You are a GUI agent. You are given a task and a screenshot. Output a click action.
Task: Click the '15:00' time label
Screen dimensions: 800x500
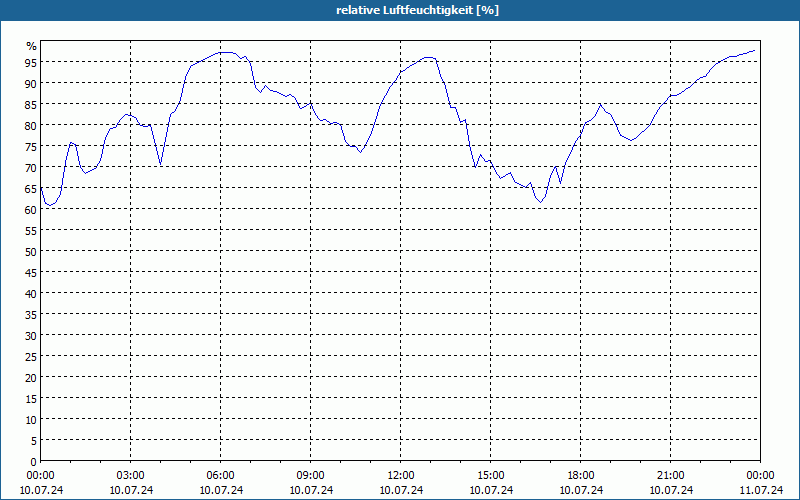point(491,476)
